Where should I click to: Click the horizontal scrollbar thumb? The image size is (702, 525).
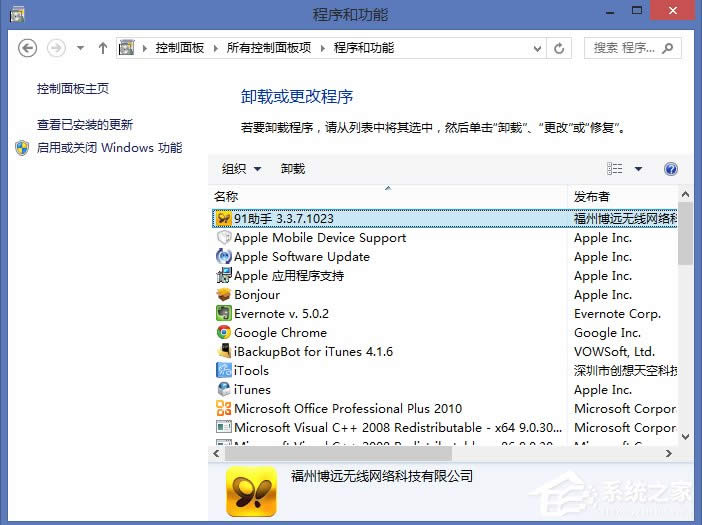point(338,453)
